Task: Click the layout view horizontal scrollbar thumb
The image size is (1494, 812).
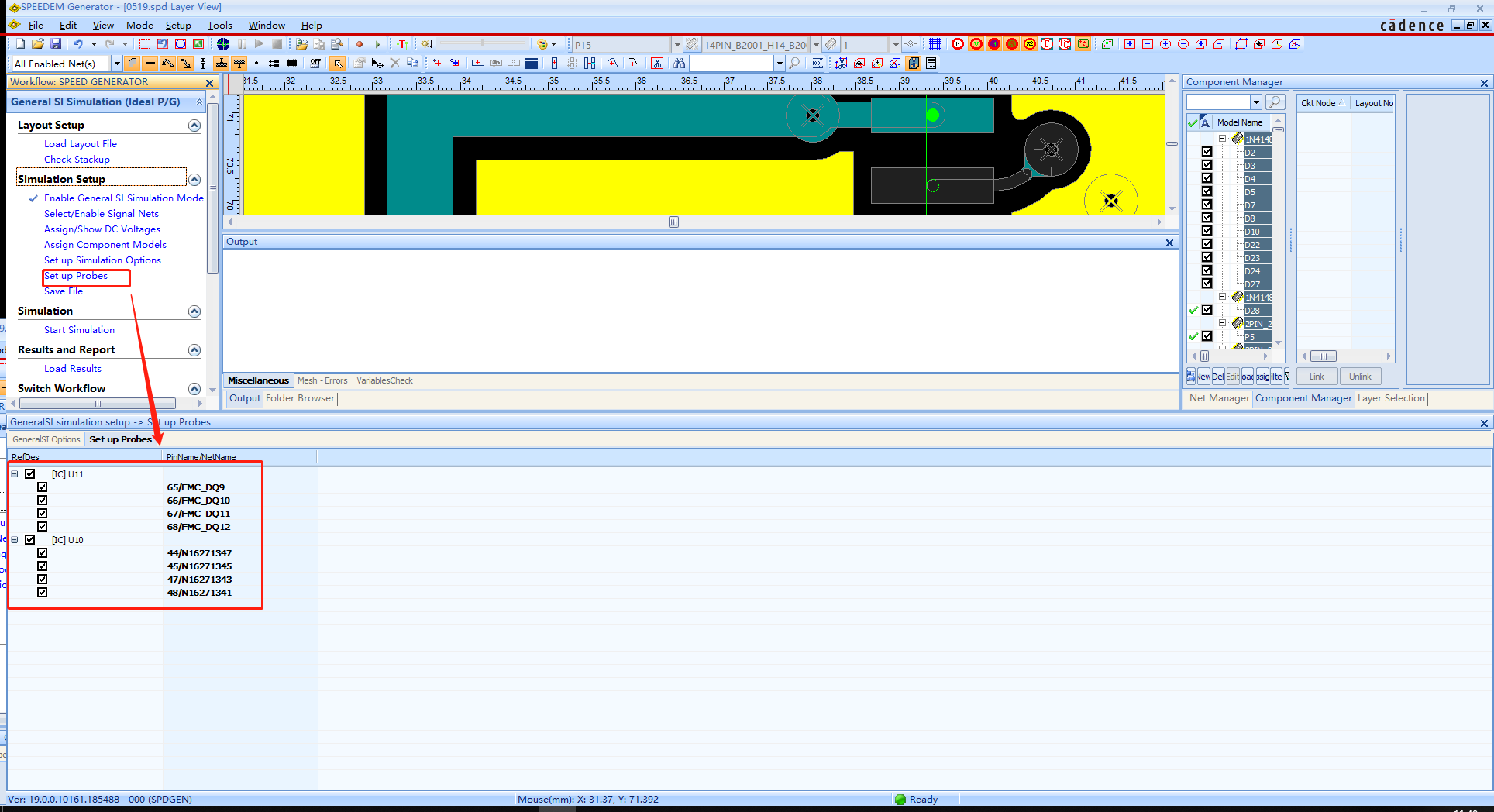Action: pyautogui.click(x=673, y=222)
